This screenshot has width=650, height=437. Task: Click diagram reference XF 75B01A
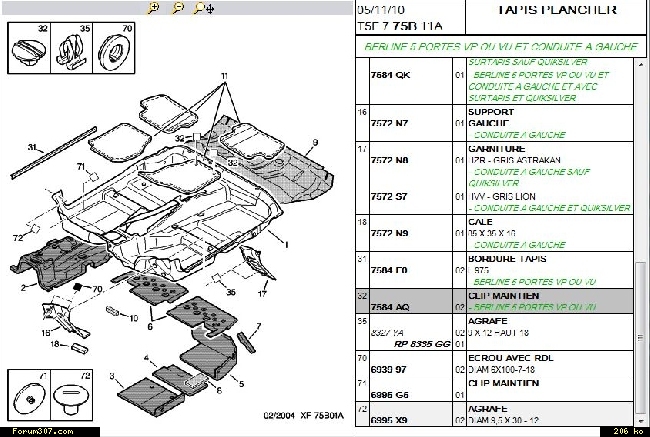pos(322,415)
